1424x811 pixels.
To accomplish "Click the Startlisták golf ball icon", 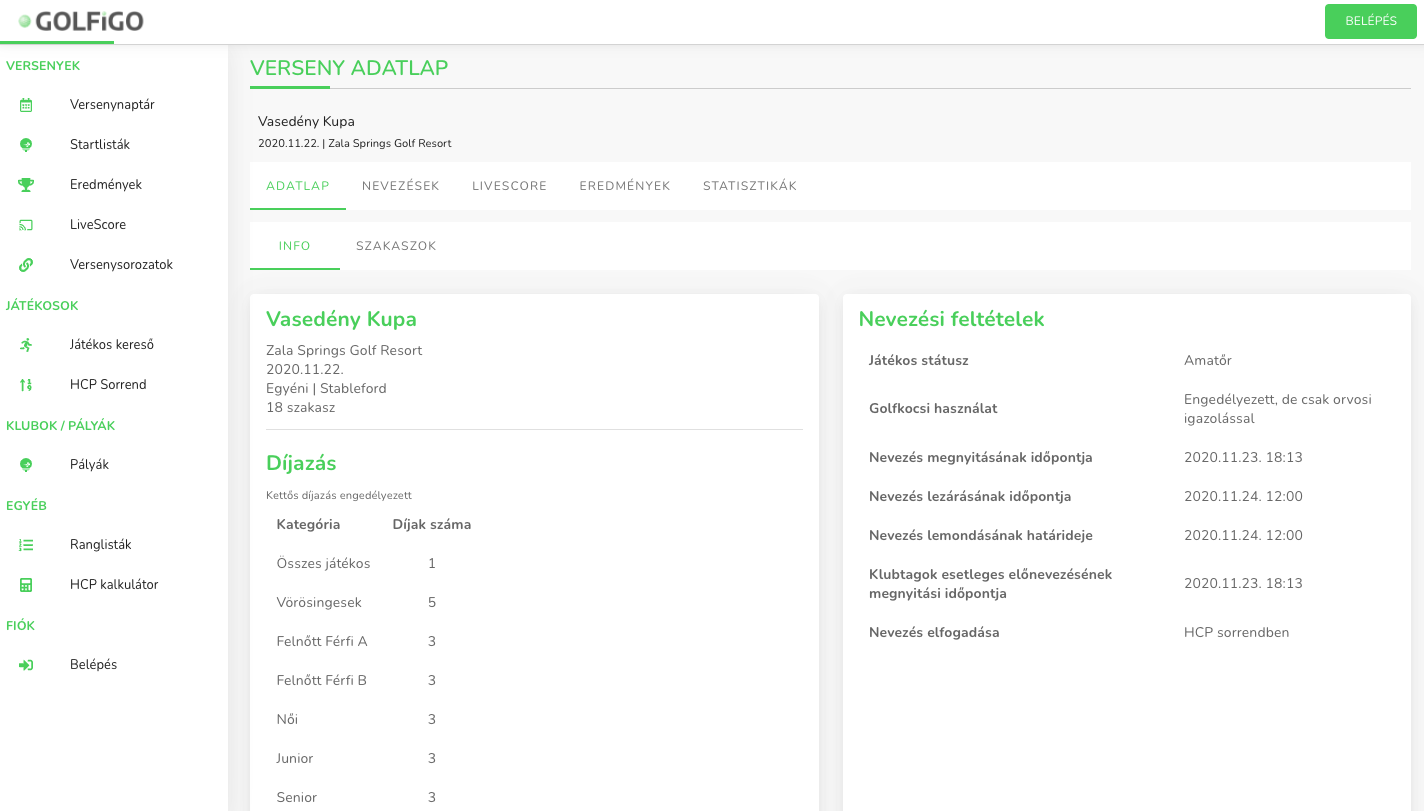I will pos(26,145).
